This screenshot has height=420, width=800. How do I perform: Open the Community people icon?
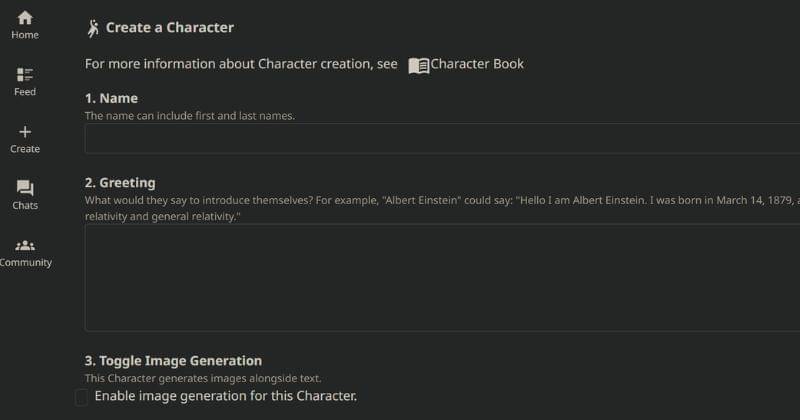25,246
